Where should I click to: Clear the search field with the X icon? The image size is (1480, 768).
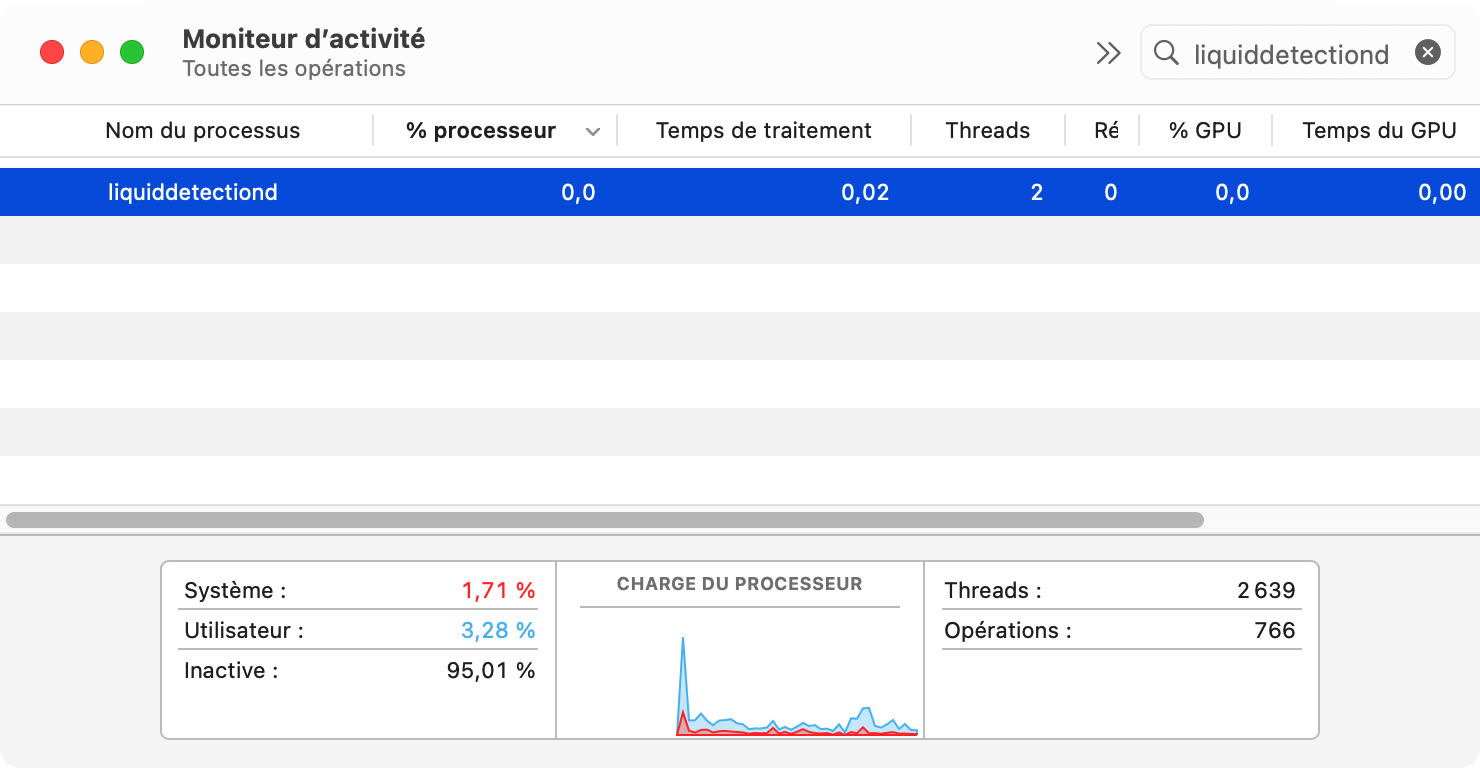pyautogui.click(x=1428, y=53)
